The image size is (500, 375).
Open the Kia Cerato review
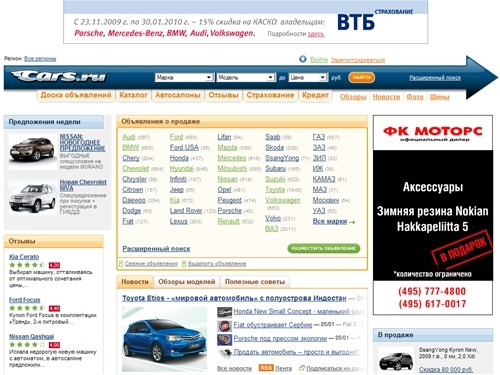coord(24,257)
